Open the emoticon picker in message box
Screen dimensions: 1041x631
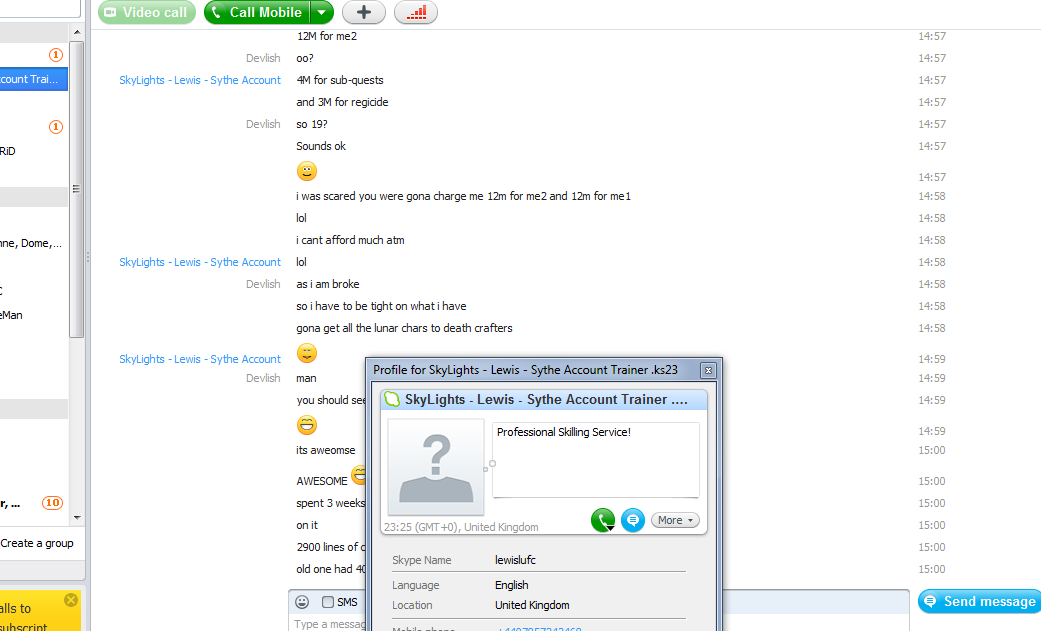[x=302, y=602]
